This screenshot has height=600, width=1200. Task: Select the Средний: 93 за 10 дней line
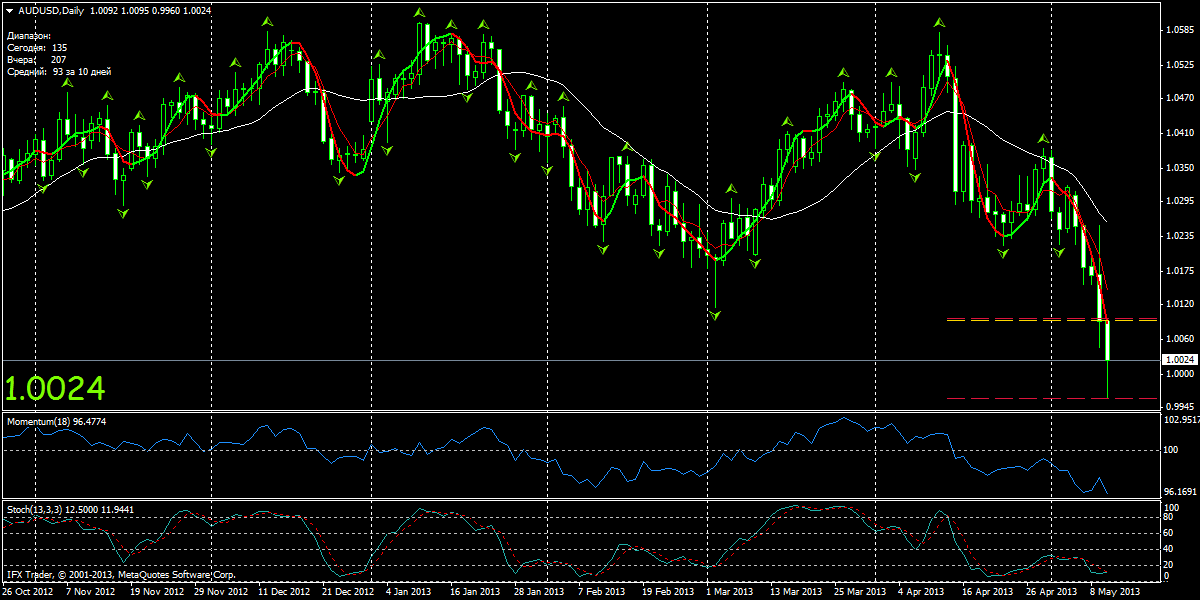point(59,71)
